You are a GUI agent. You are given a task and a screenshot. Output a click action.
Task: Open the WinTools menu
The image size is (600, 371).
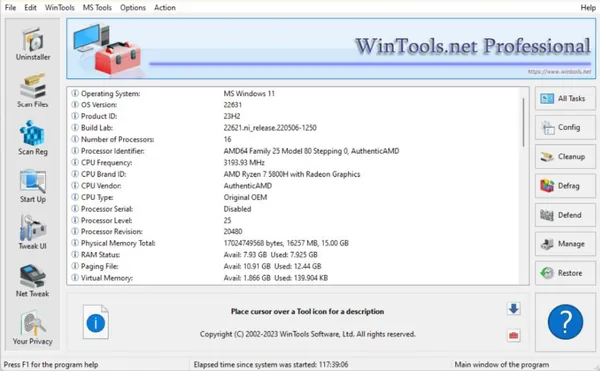point(60,8)
